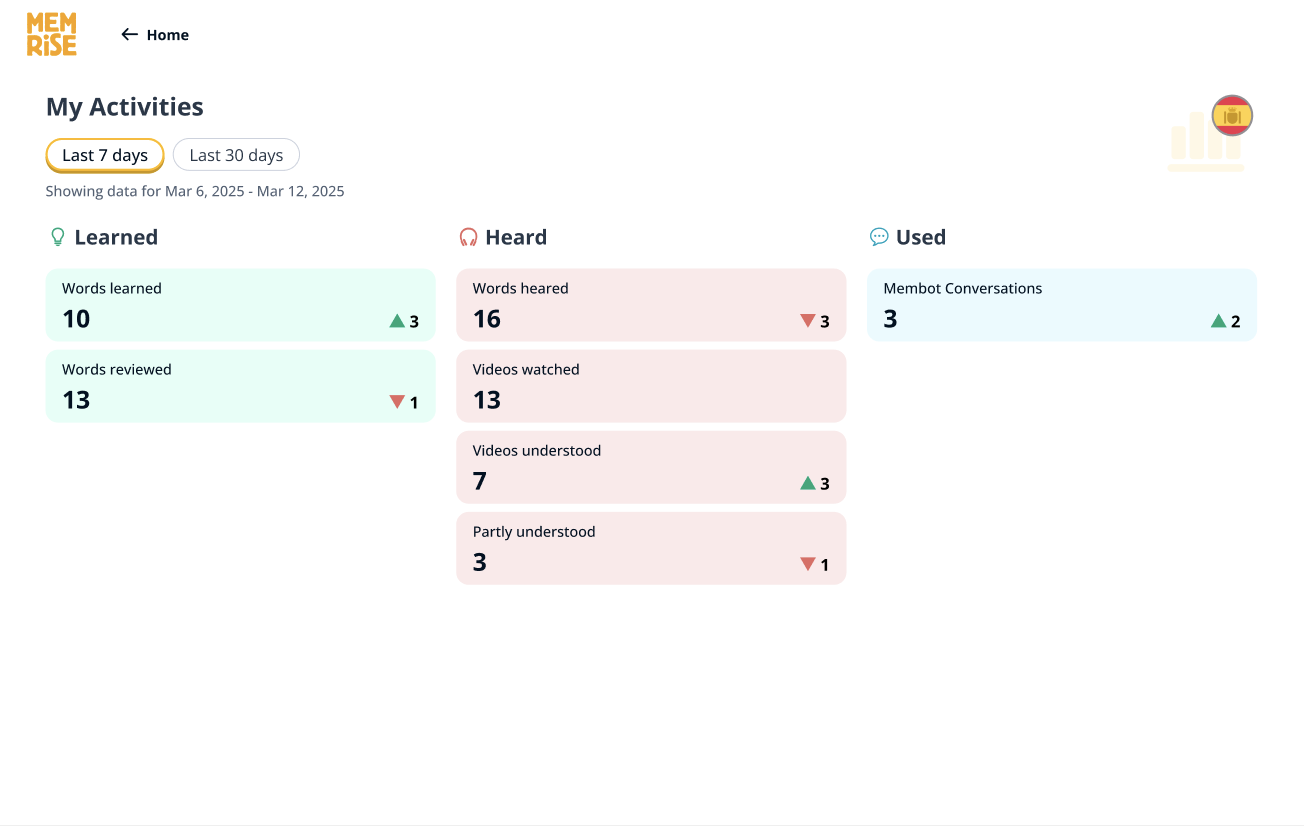Click the Heard headphones icon

[x=468, y=237]
